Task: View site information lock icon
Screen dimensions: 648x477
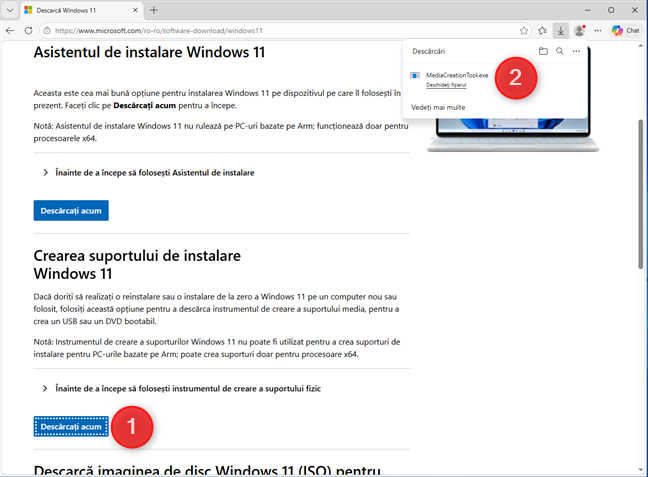Action: click(x=47, y=31)
